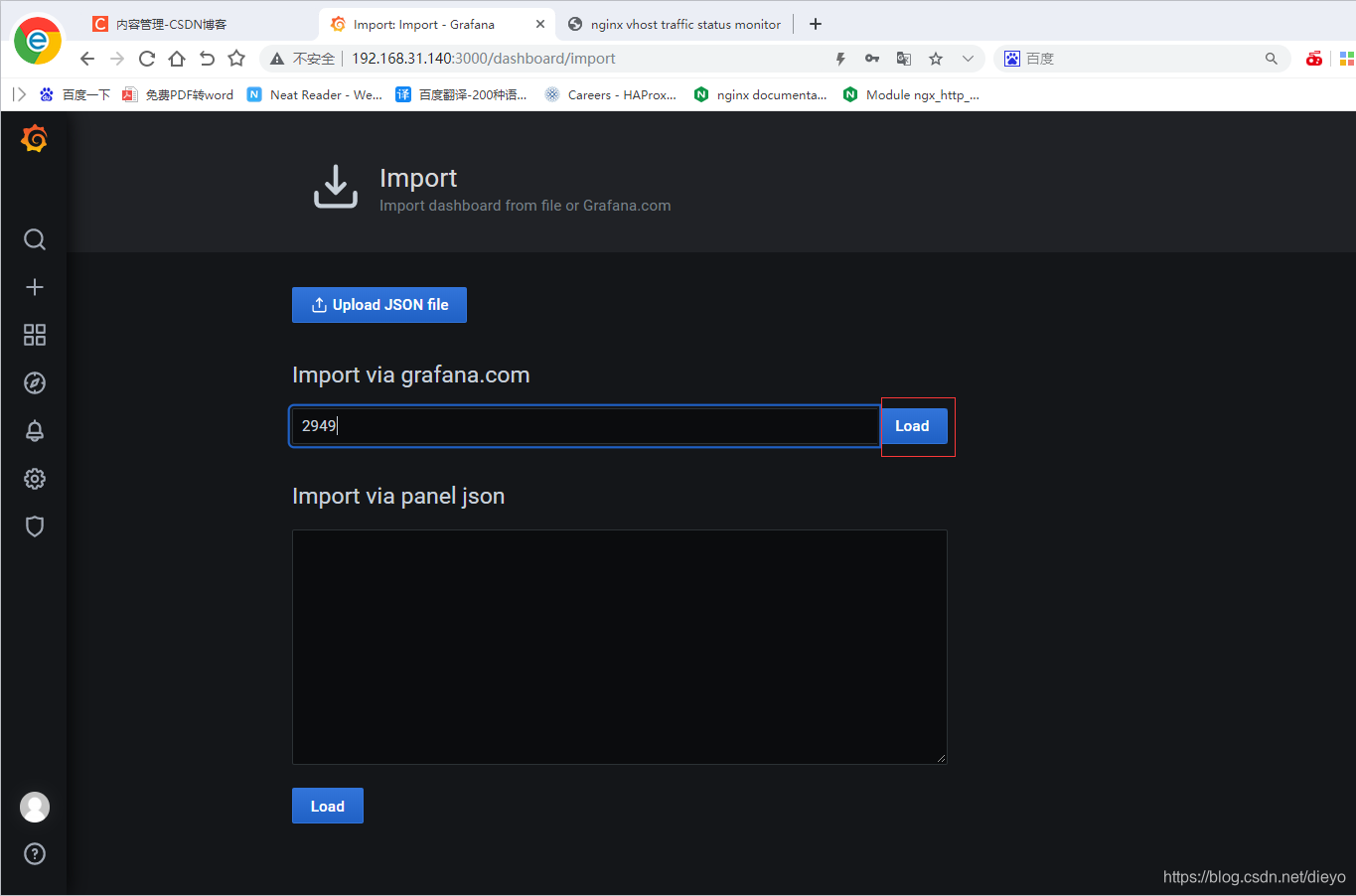
Task: Click the red game controller extension icon
Action: pos(1314,59)
